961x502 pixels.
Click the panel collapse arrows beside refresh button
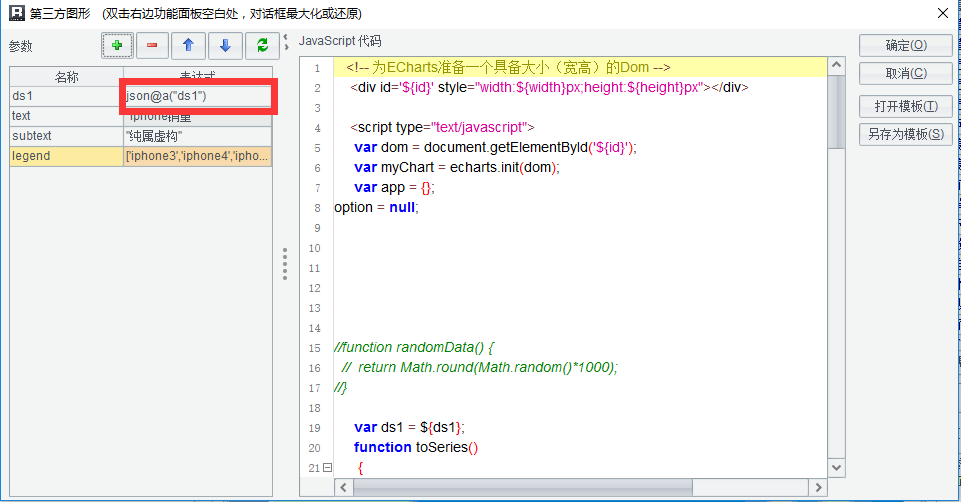pyautogui.click(x=285, y=41)
